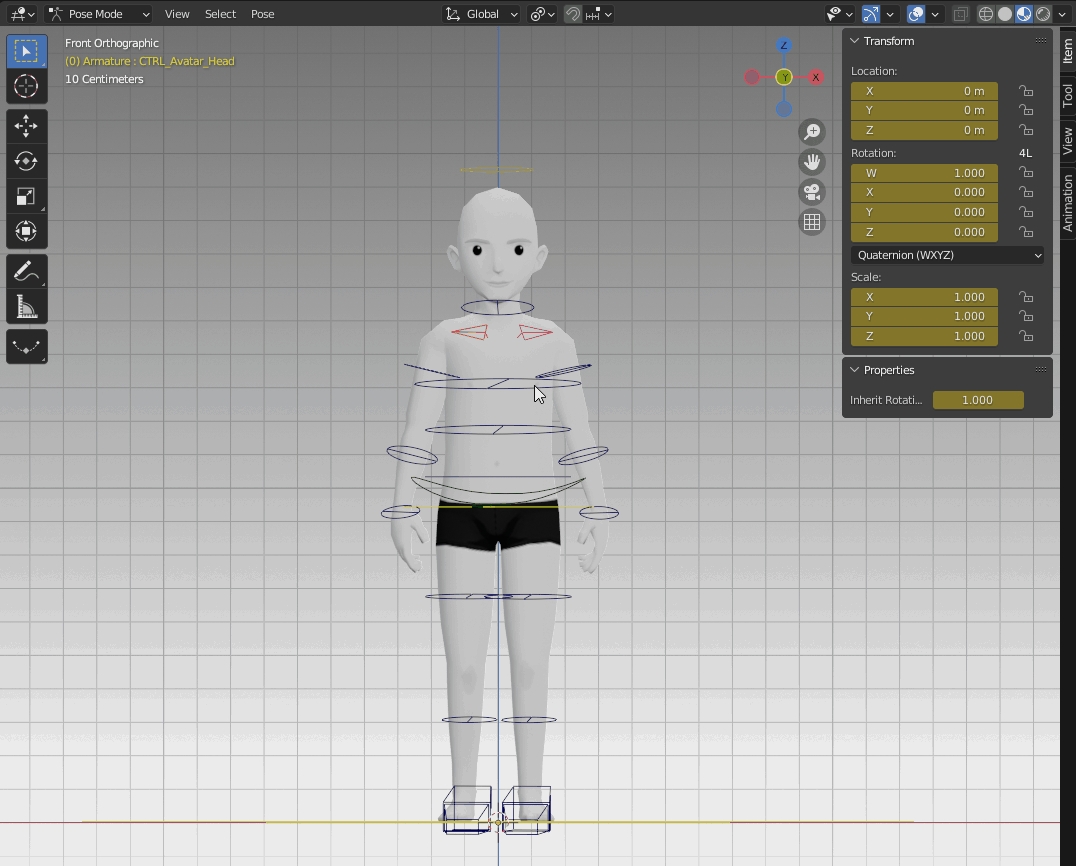Toggle the magnet snapping button
1076x866 pixels.
click(x=573, y=14)
